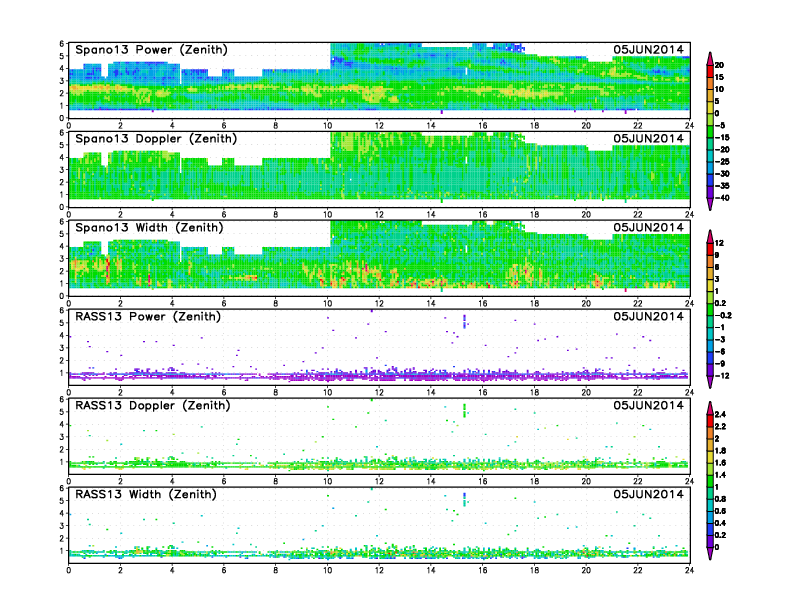Click the purple arrow tip under the middle colorbar
The image size is (792, 612).
pyautogui.click(x=710, y=383)
